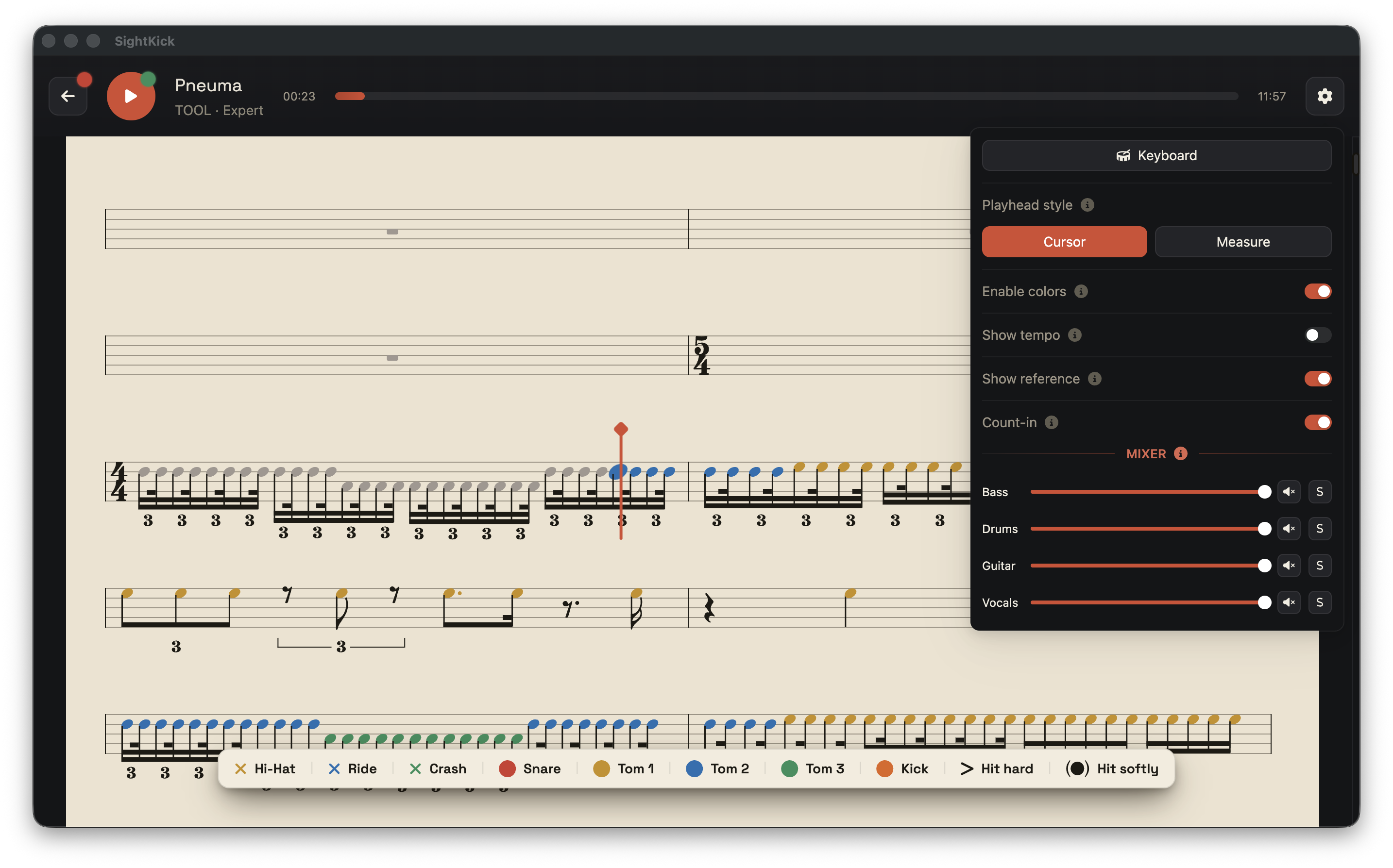Click the Hi-Hat legend icon
The height and width of the screenshot is (868, 1393).
pos(240,768)
